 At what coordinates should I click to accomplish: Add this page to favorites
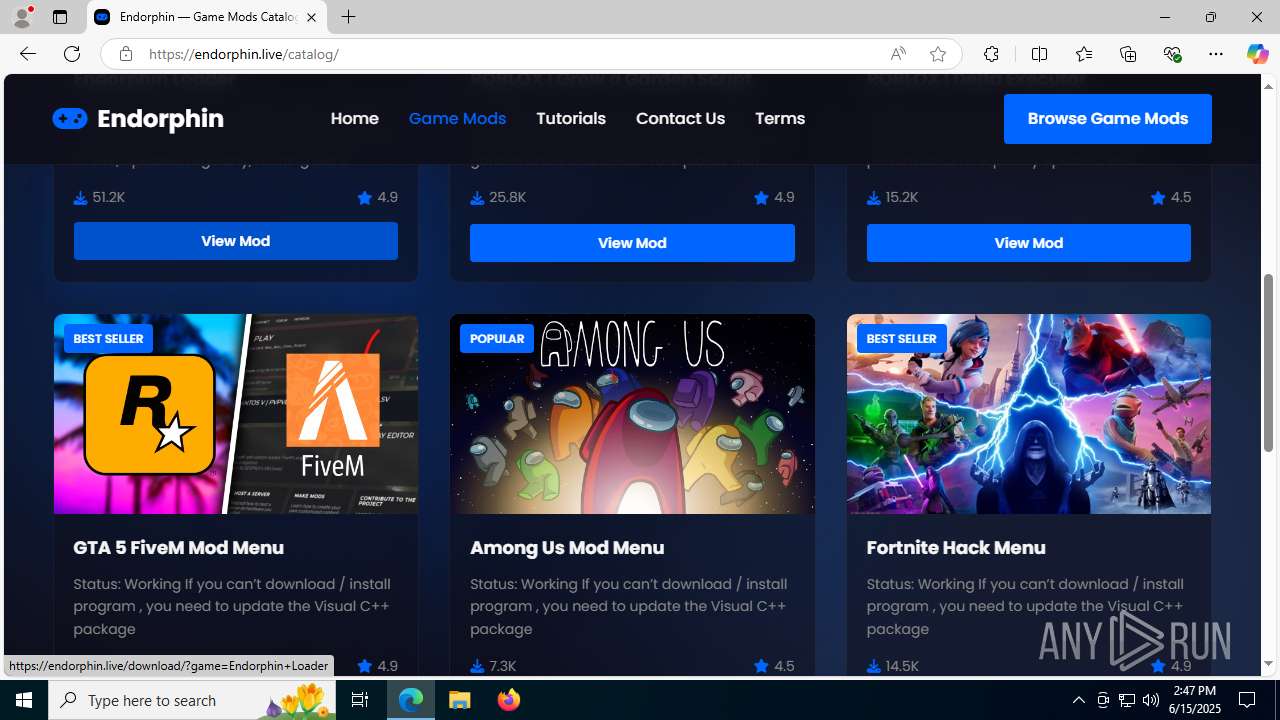coord(937,54)
